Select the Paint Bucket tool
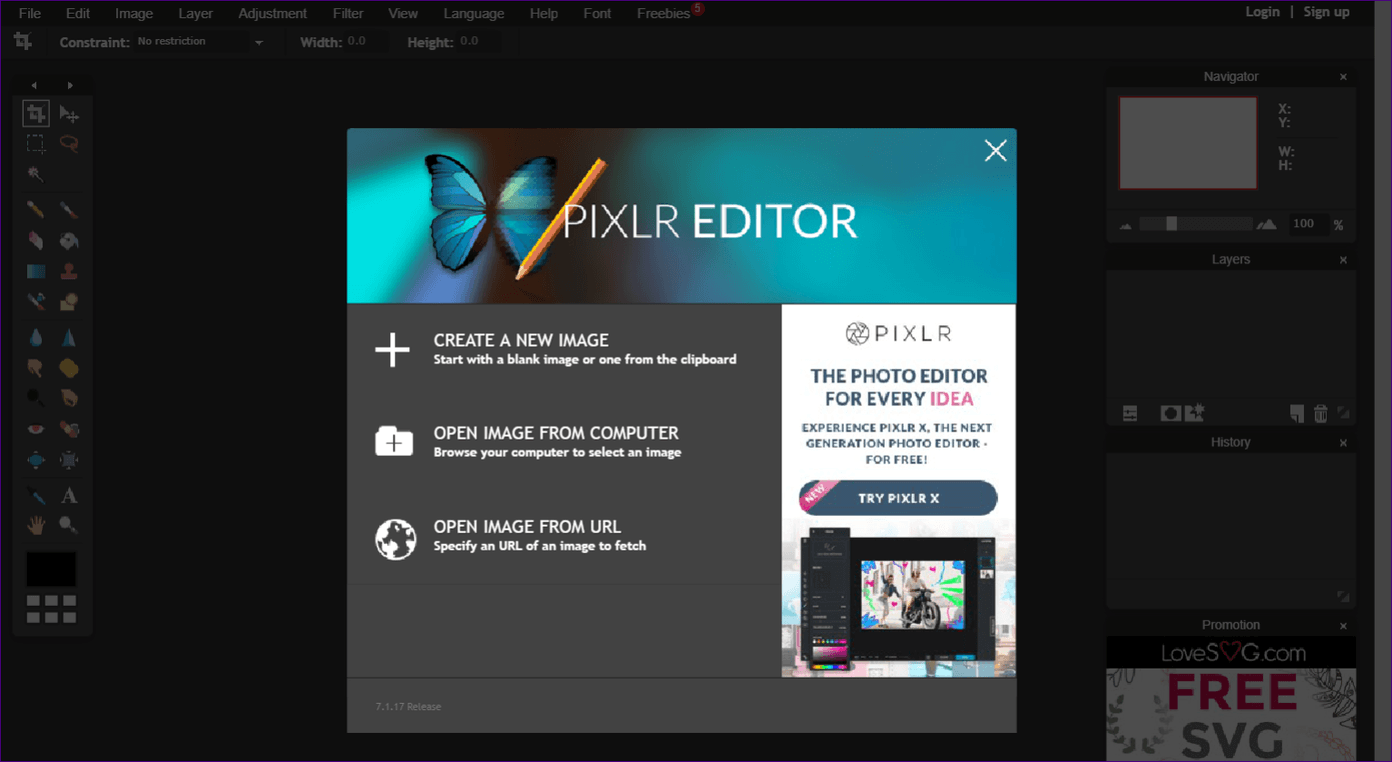This screenshot has width=1392, height=762. coord(69,241)
